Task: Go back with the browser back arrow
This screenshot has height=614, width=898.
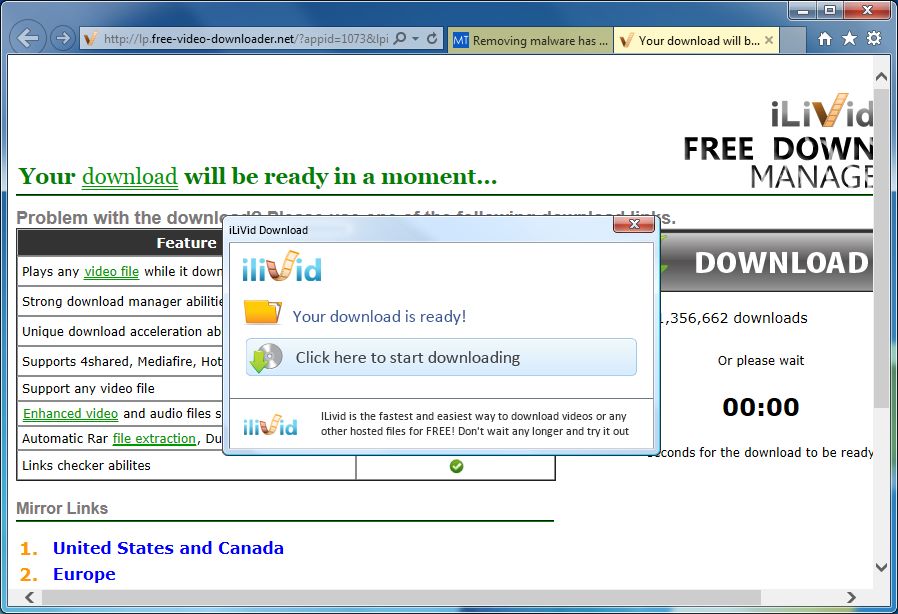Action: tap(27, 38)
